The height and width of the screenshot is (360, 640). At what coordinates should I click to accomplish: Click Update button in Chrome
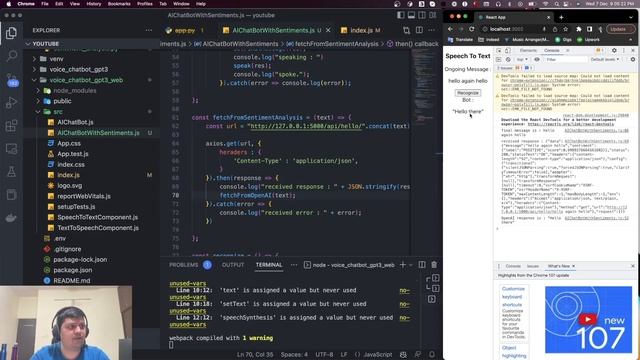[620, 29]
